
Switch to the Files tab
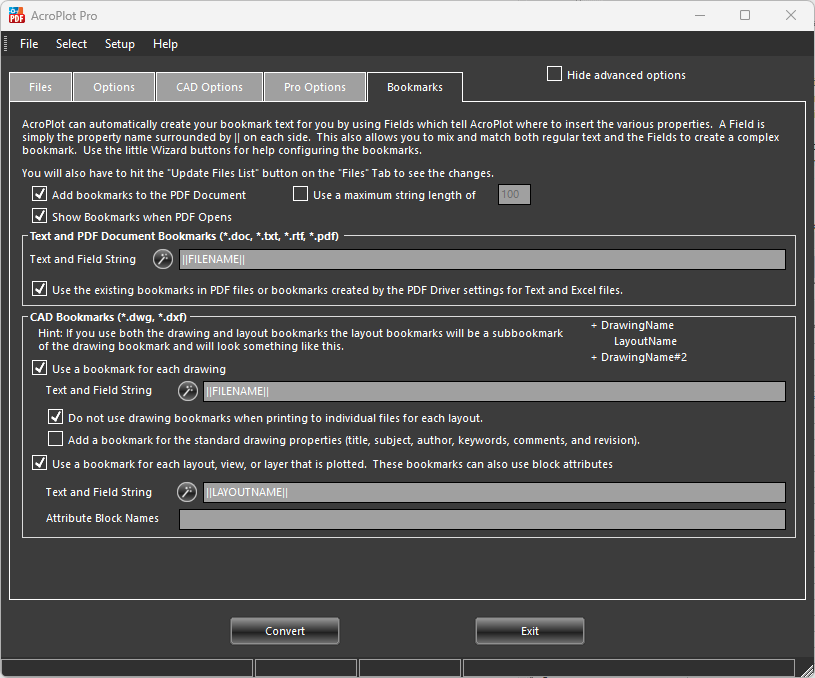[41, 87]
